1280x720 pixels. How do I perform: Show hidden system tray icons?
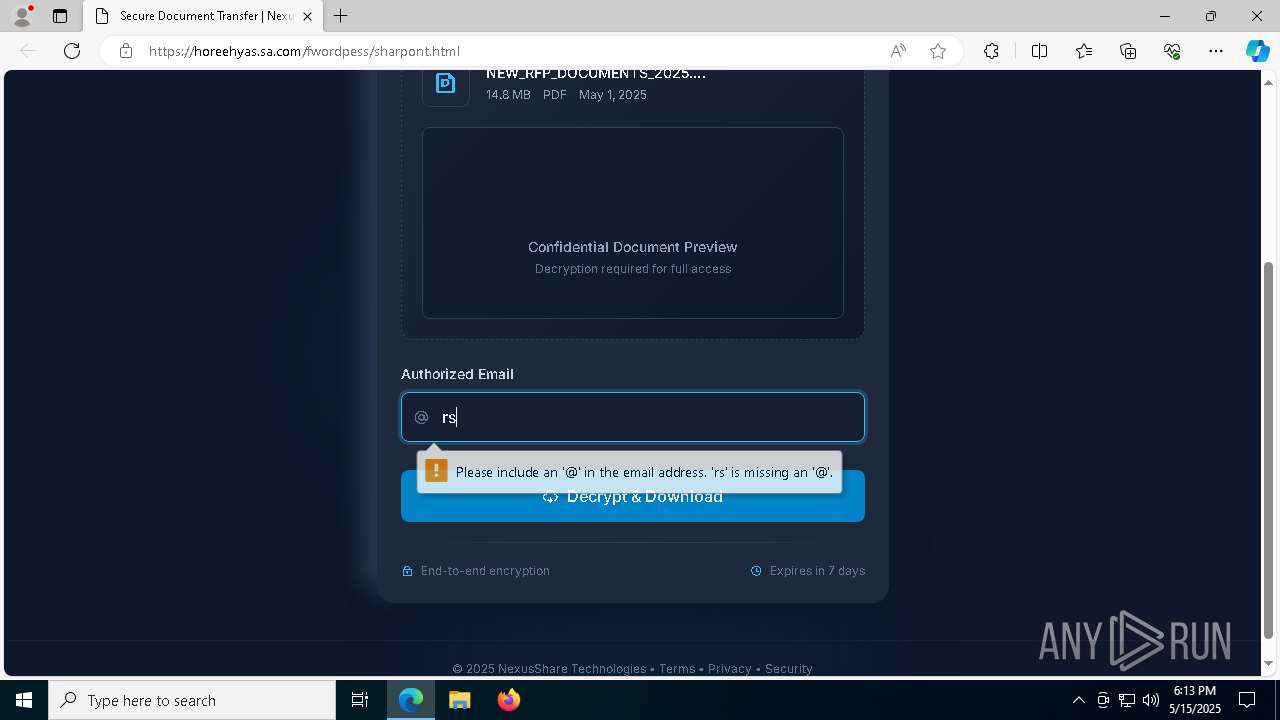(x=1078, y=700)
